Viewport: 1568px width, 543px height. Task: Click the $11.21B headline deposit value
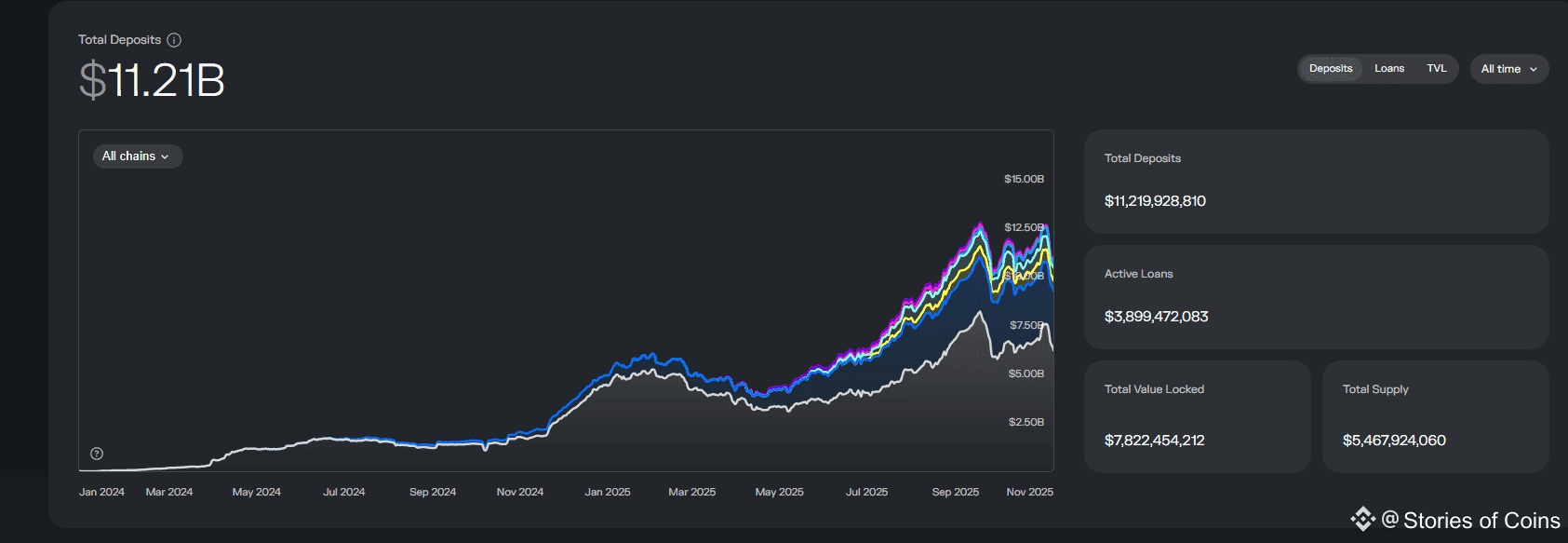pyautogui.click(x=152, y=80)
